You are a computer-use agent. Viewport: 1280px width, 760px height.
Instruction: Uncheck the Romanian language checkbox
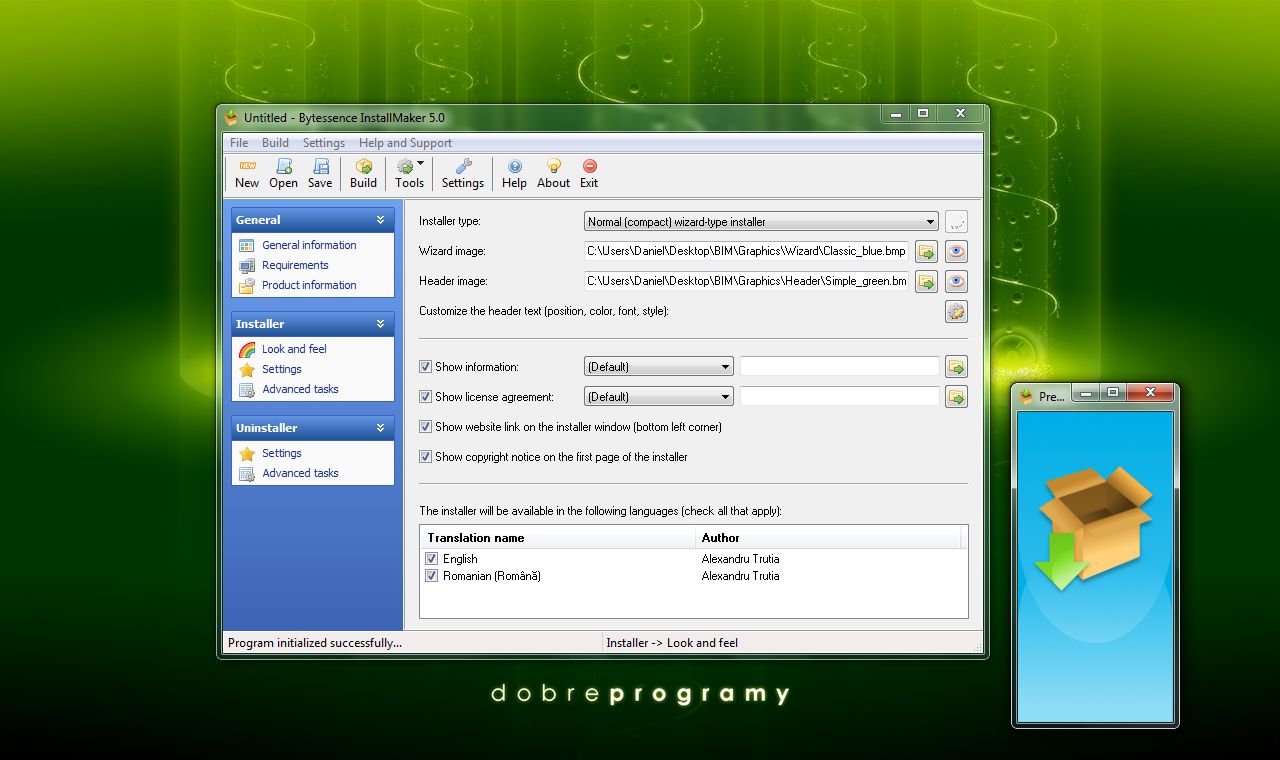(x=432, y=576)
